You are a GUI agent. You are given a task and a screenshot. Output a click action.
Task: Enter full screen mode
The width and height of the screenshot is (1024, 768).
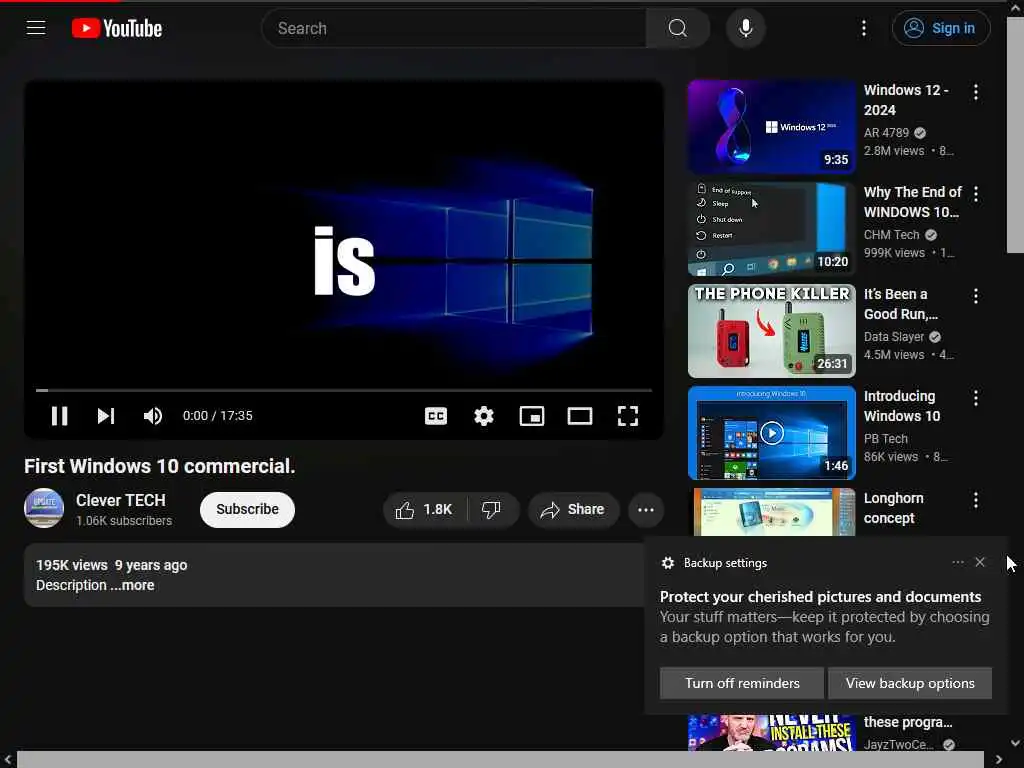click(x=628, y=416)
